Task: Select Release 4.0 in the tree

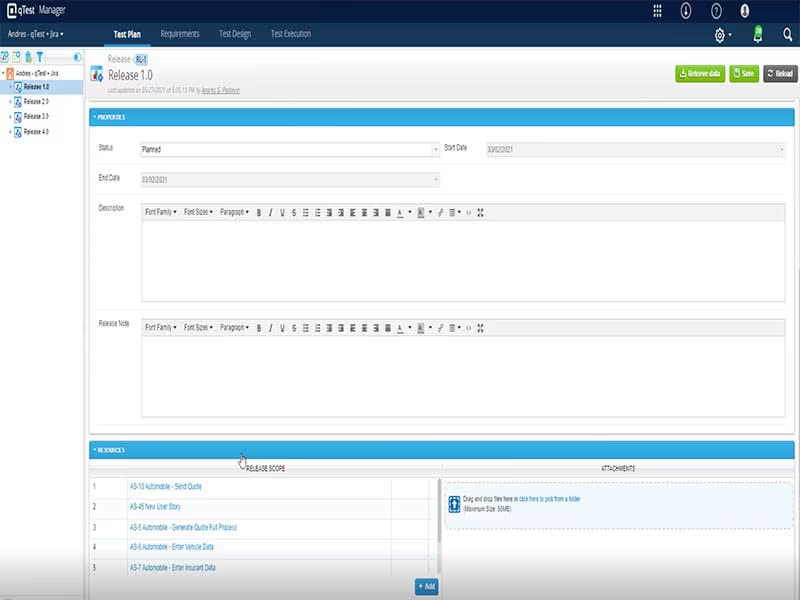Action: tap(36, 132)
